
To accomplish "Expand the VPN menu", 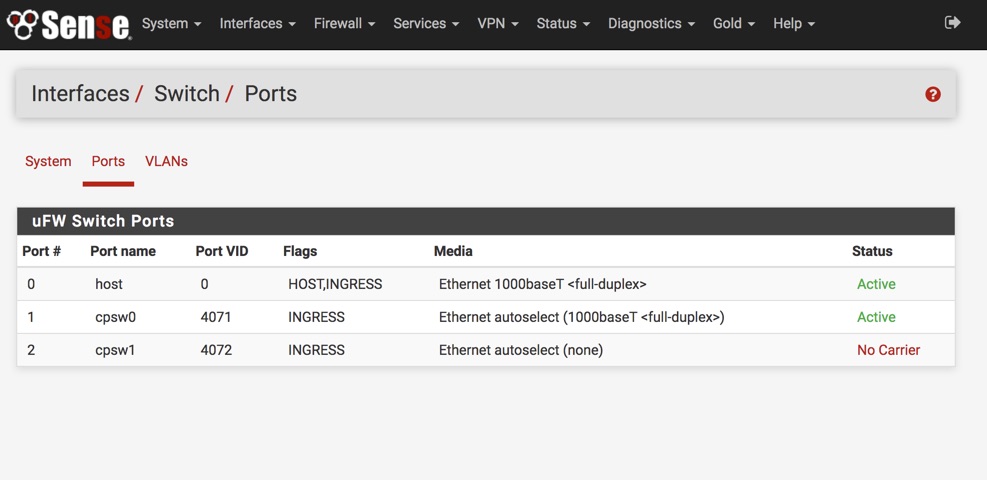I will [497, 24].
